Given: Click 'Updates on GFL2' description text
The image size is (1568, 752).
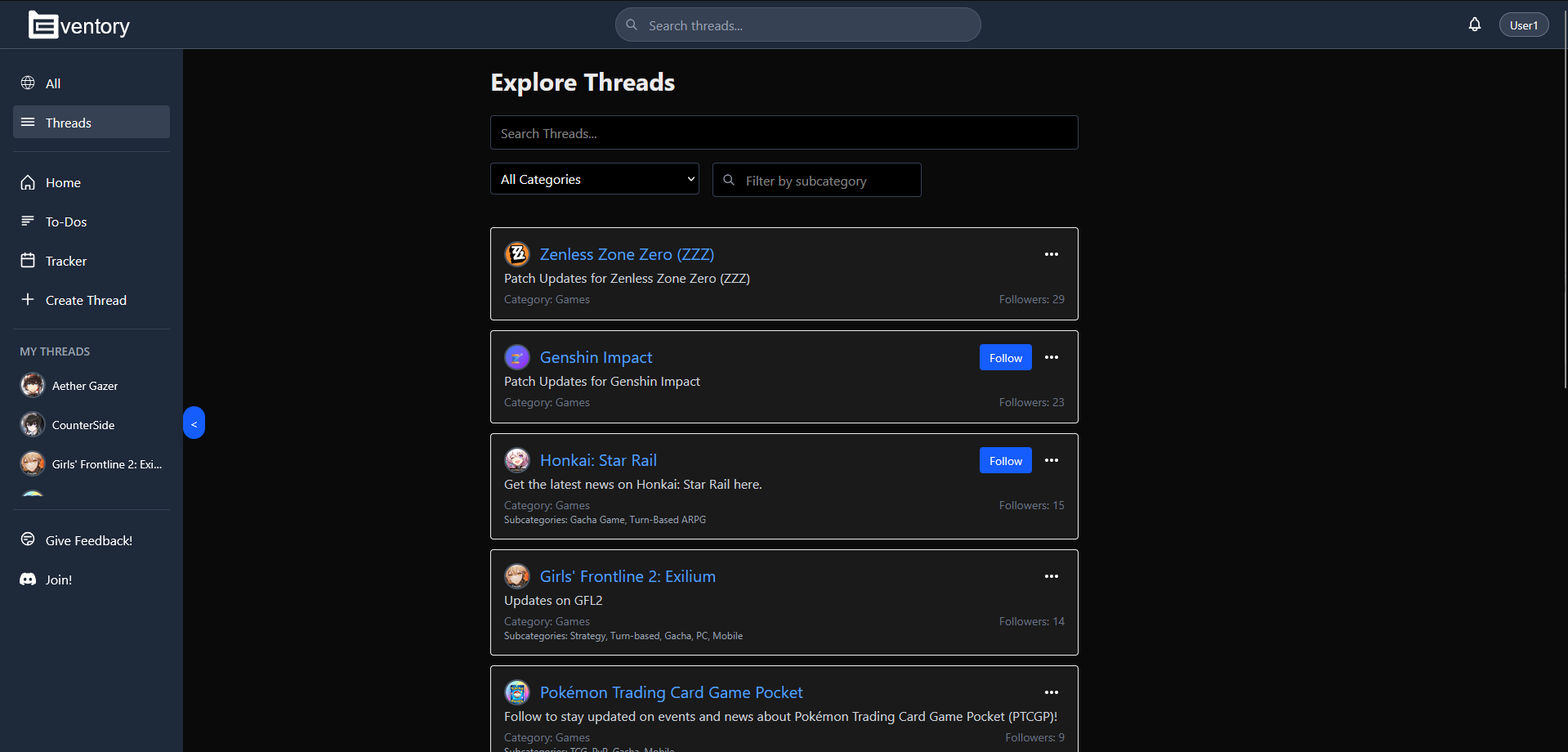Looking at the screenshot, I should (553, 601).
